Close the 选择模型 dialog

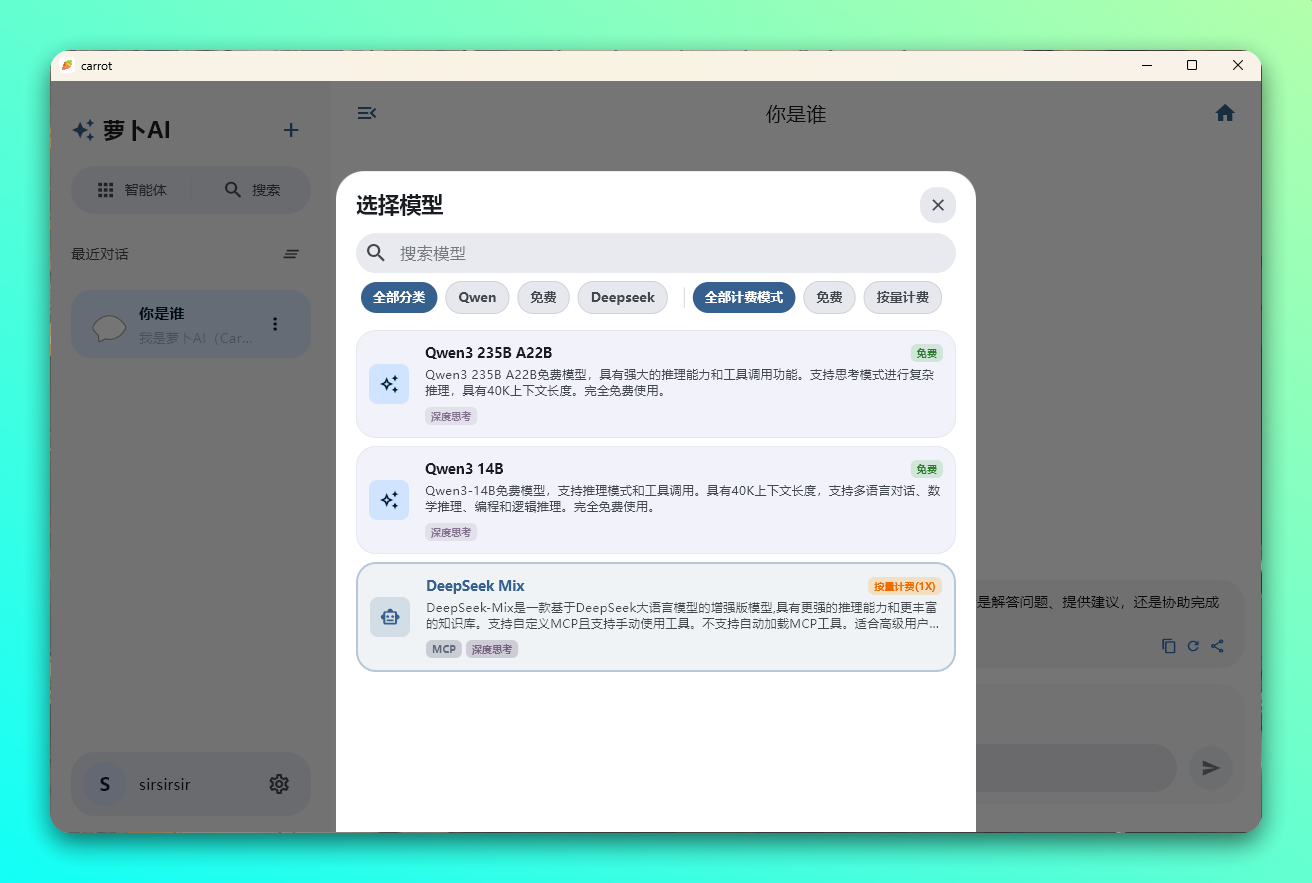pyautogui.click(x=937, y=205)
